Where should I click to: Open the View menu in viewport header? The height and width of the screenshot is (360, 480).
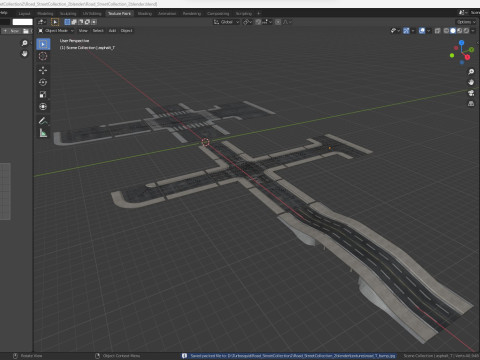click(83, 31)
